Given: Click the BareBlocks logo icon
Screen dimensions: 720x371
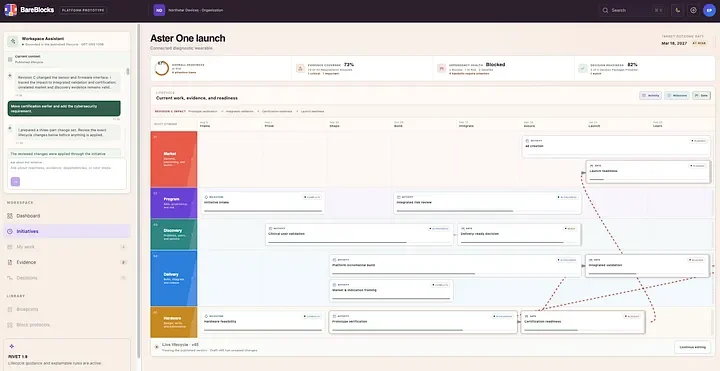Looking at the screenshot, I should (x=11, y=10).
